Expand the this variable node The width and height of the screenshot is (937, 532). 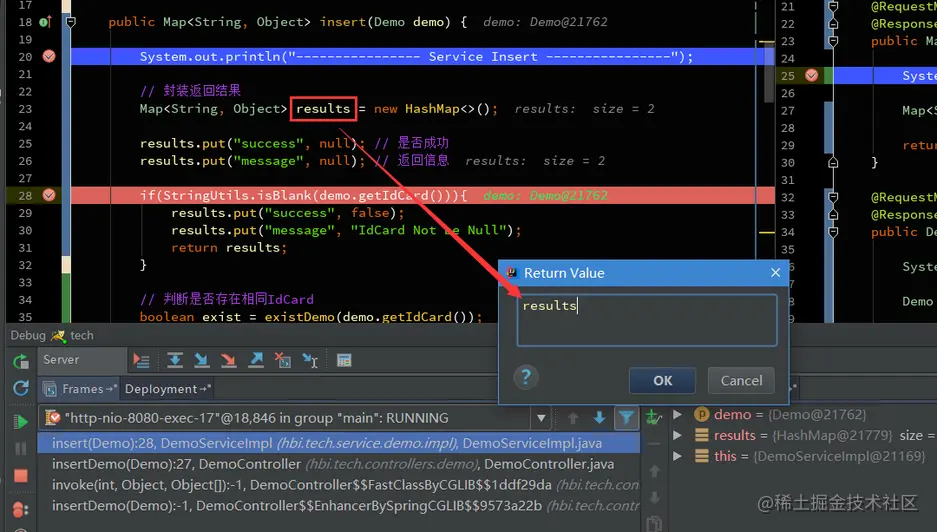tap(678, 456)
